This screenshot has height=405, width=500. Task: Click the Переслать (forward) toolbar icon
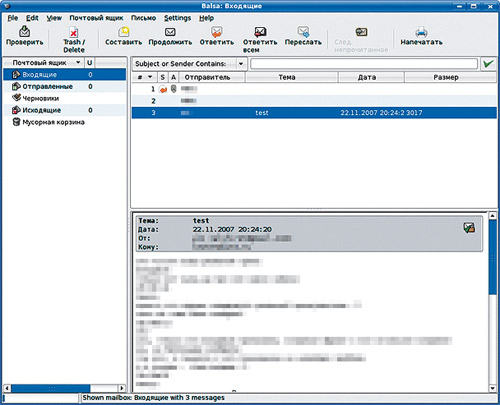(303, 32)
